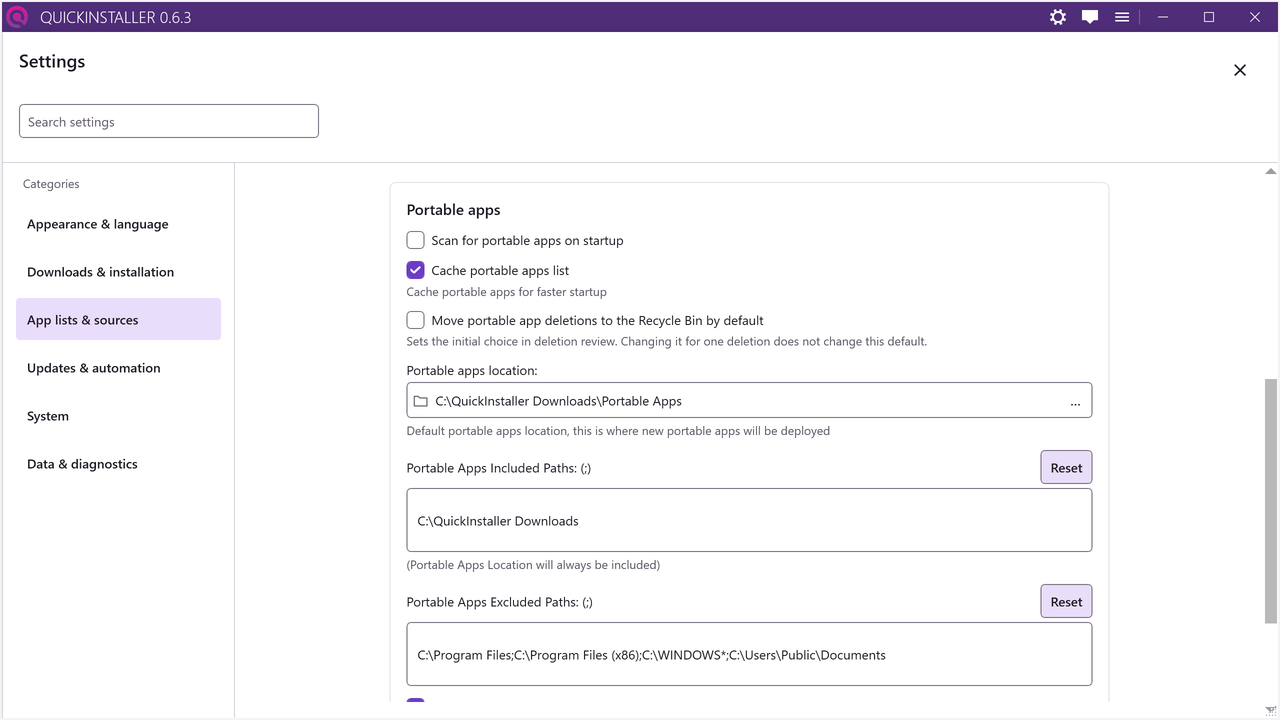
Task: Browse for portable apps location via ellipsis
Action: (1075, 401)
